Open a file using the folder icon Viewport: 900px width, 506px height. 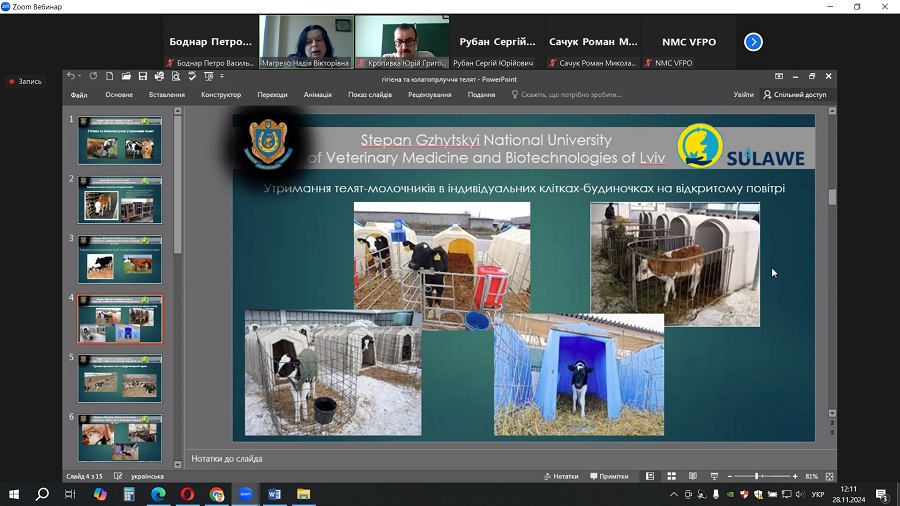[126, 76]
